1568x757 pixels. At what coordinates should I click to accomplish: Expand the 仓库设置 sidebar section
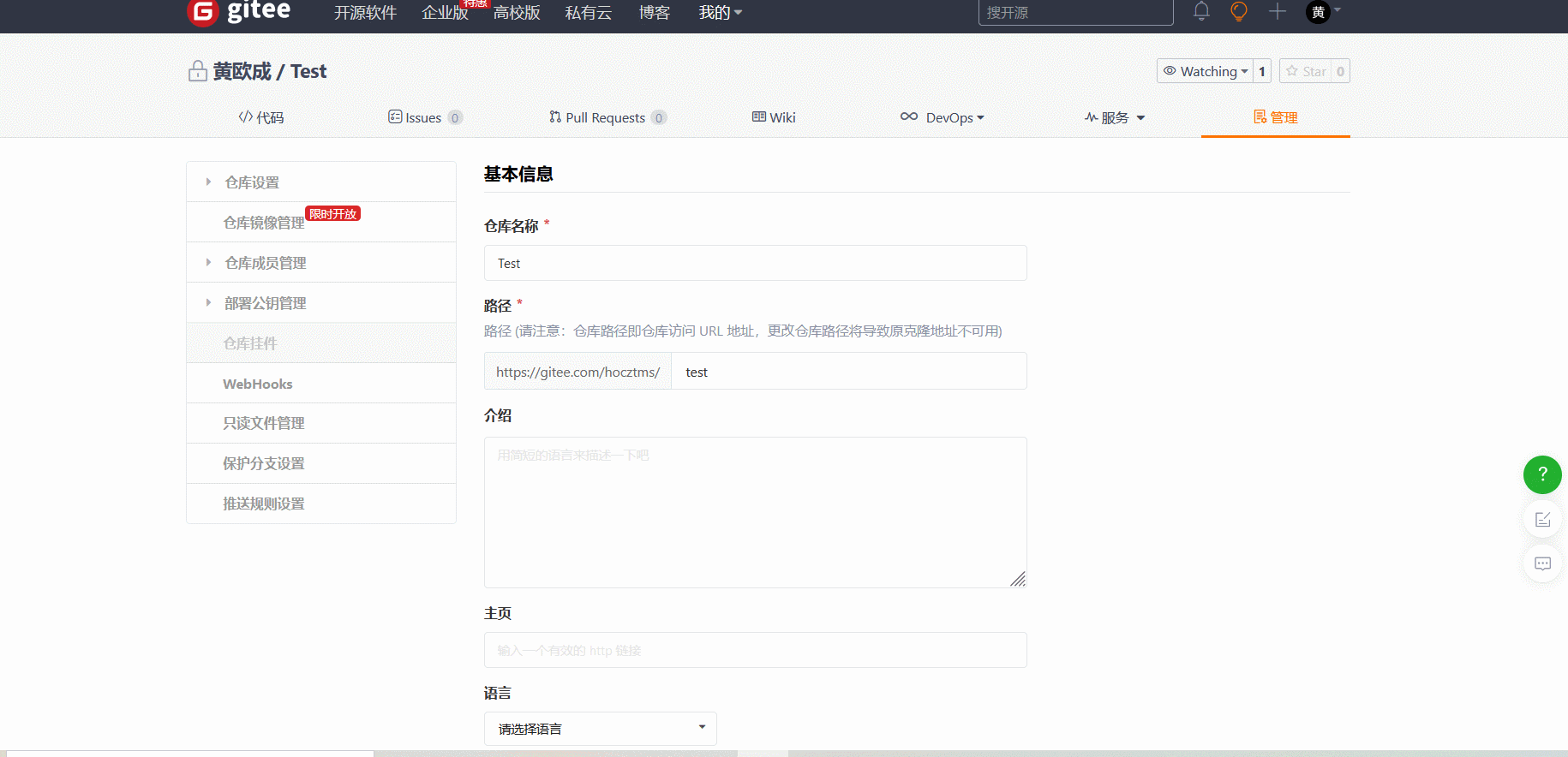tap(252, 182)
